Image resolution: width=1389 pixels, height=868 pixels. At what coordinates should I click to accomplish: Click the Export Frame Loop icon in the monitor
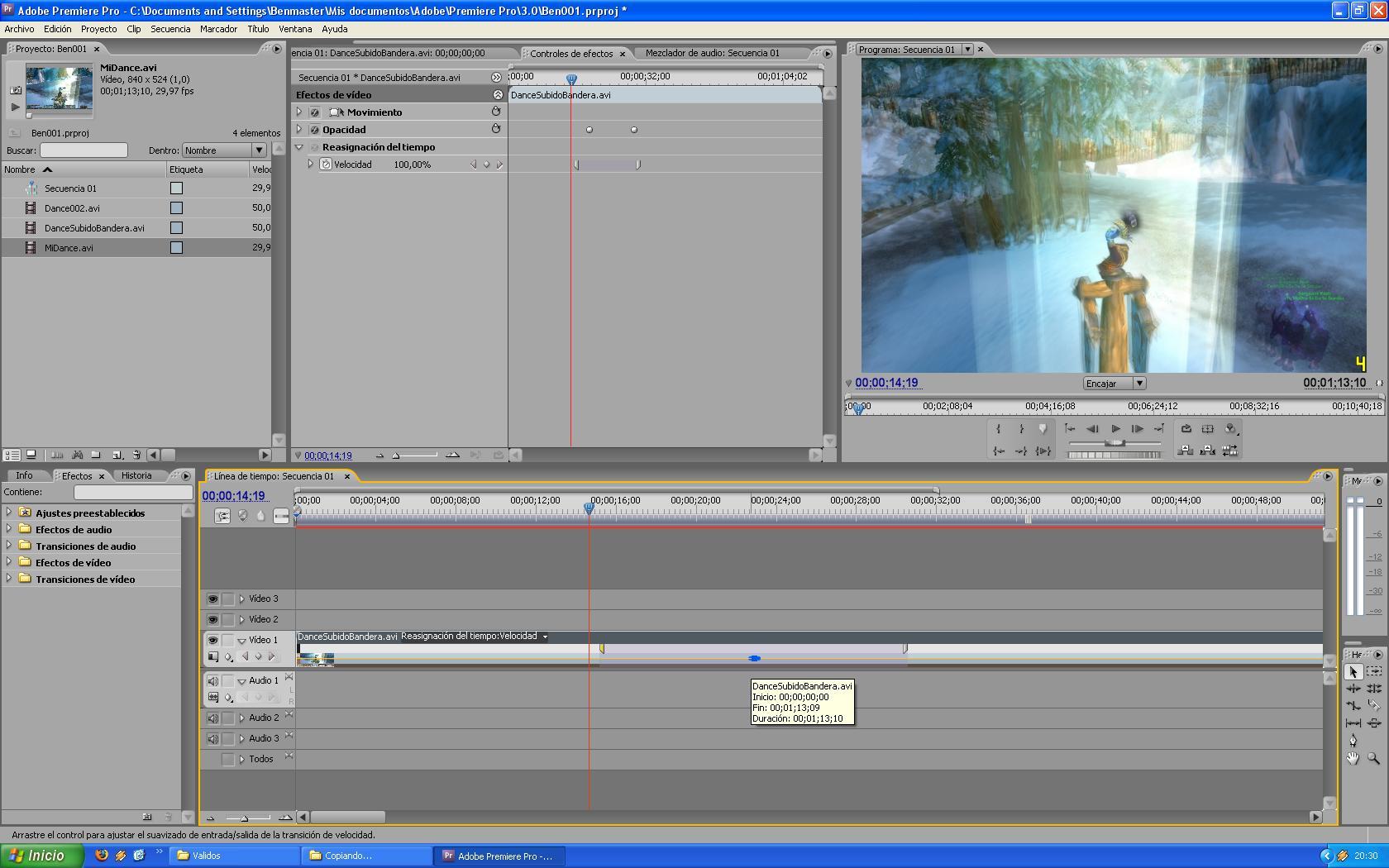[x=1186, y=429]
